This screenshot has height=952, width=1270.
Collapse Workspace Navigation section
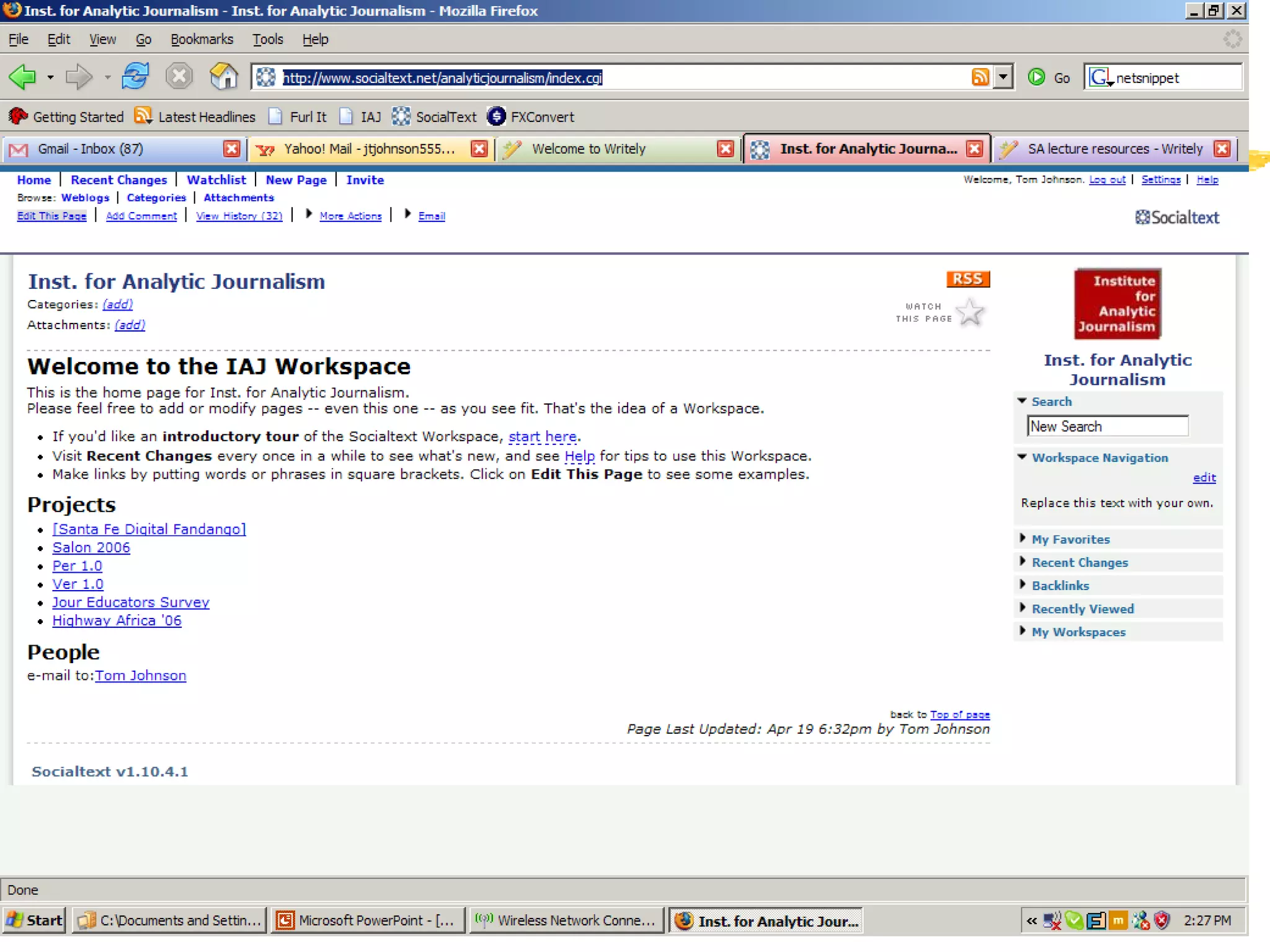pos(1023,457)
